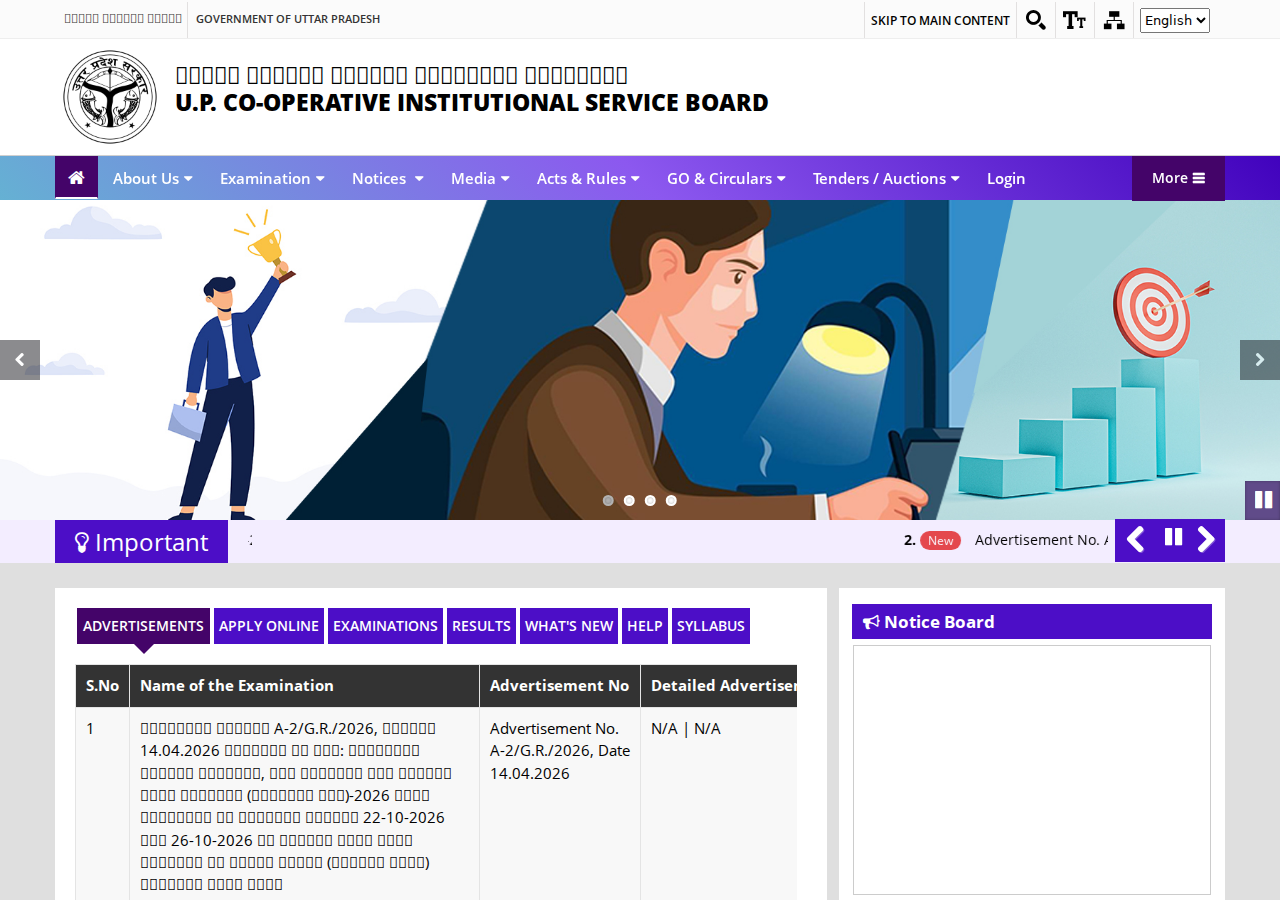Go to previous Important ticker item
1280x900 pixels.
click(1135, 540)
